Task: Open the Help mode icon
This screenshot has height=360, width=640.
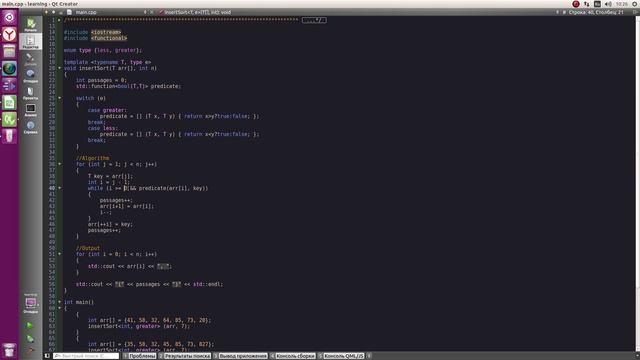Action: [31, 127]
